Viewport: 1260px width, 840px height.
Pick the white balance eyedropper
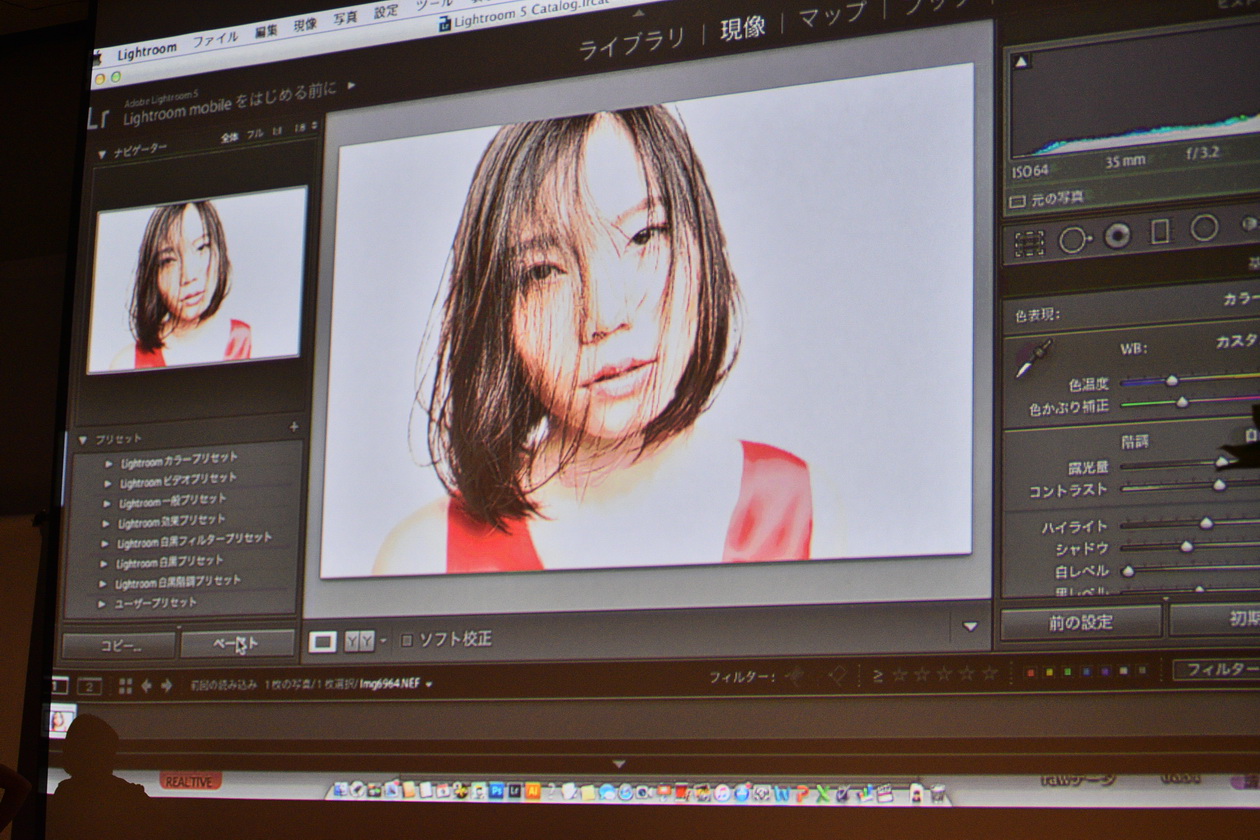pos(1033,358)
